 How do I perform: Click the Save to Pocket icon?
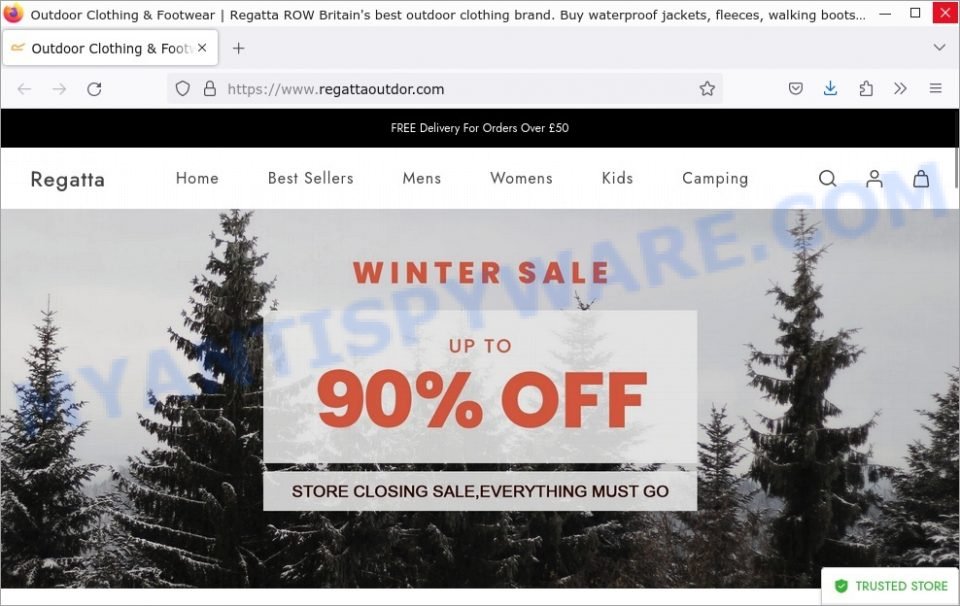tap(795, 89)
